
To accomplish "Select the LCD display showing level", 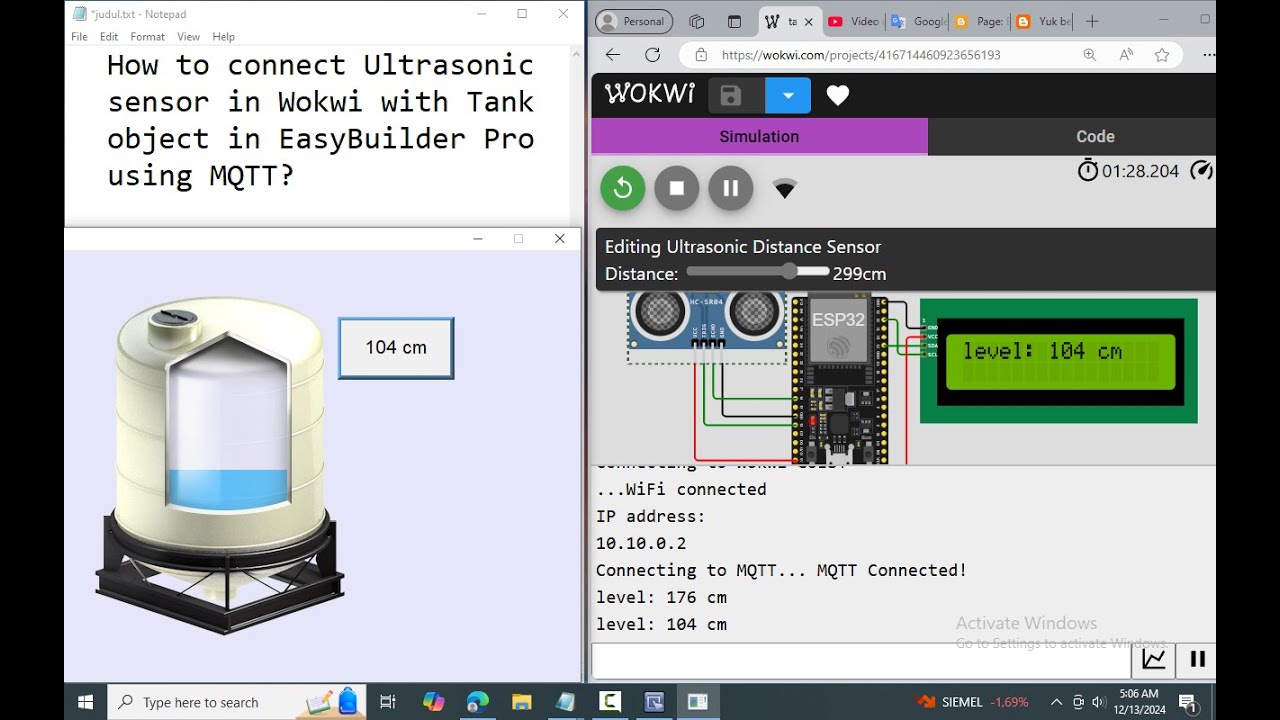I will [1058, 361].
